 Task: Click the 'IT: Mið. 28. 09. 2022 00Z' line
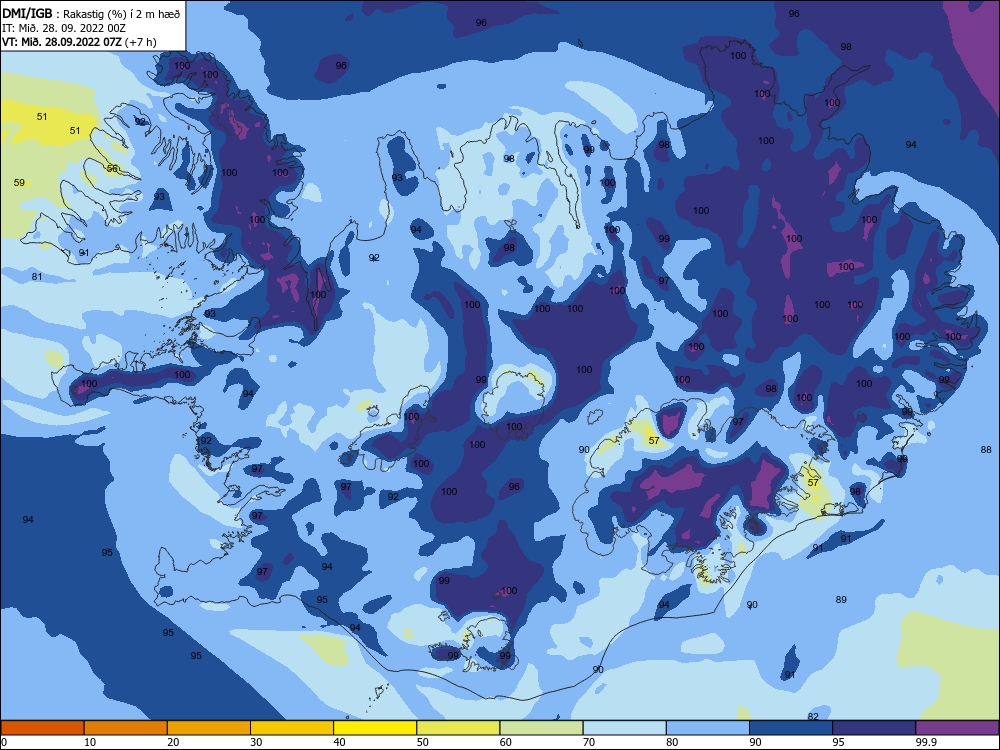click(64, 28)
